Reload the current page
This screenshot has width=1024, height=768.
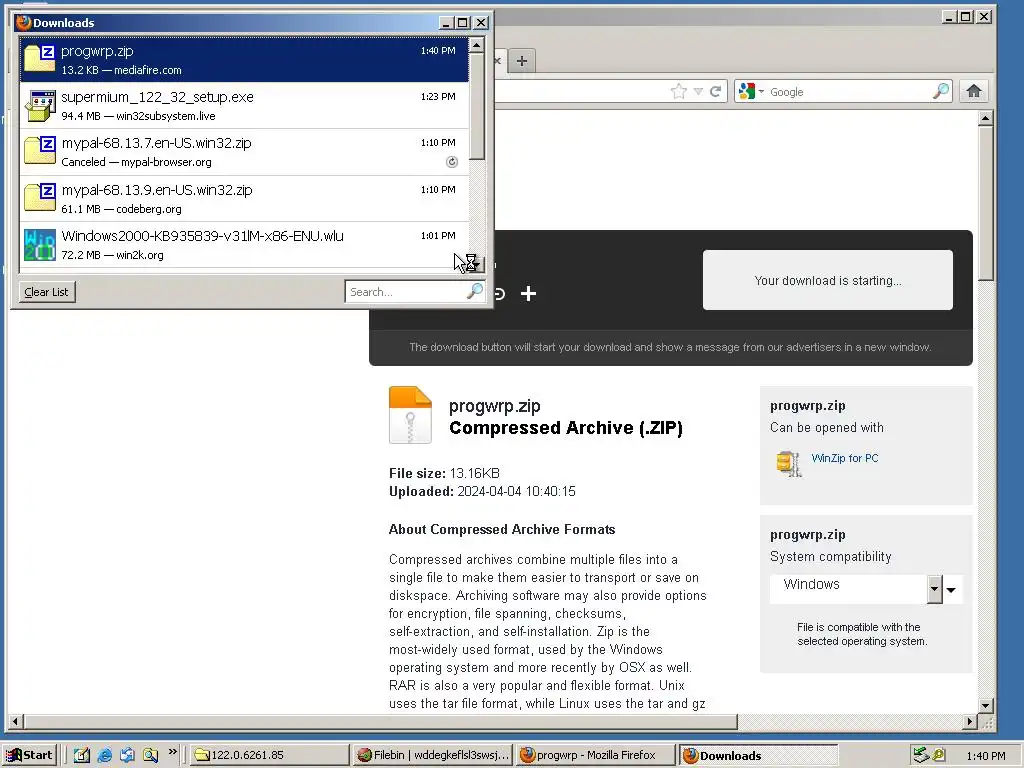[x=715, y=91]
